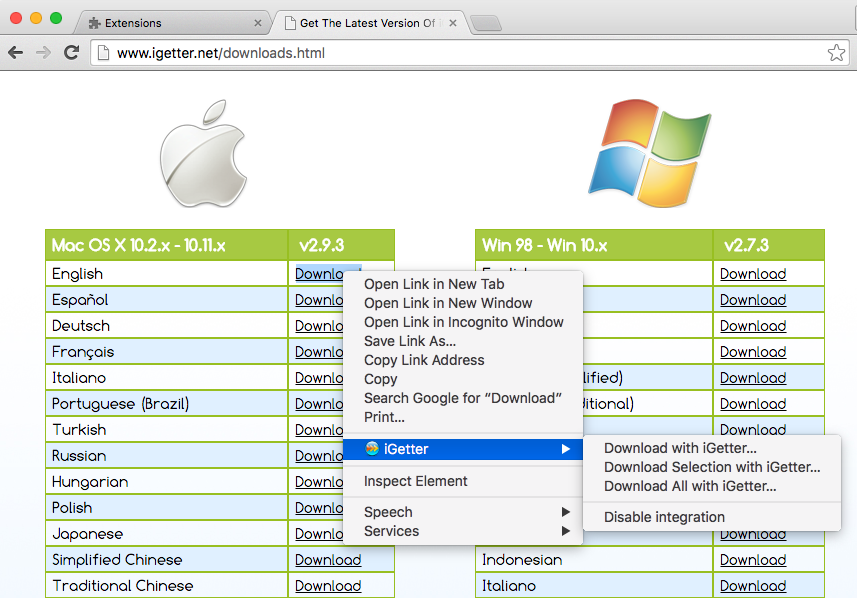857x598 pixels.
Task: Click the browser forward arrow
Action: click(x=43, y=53)
